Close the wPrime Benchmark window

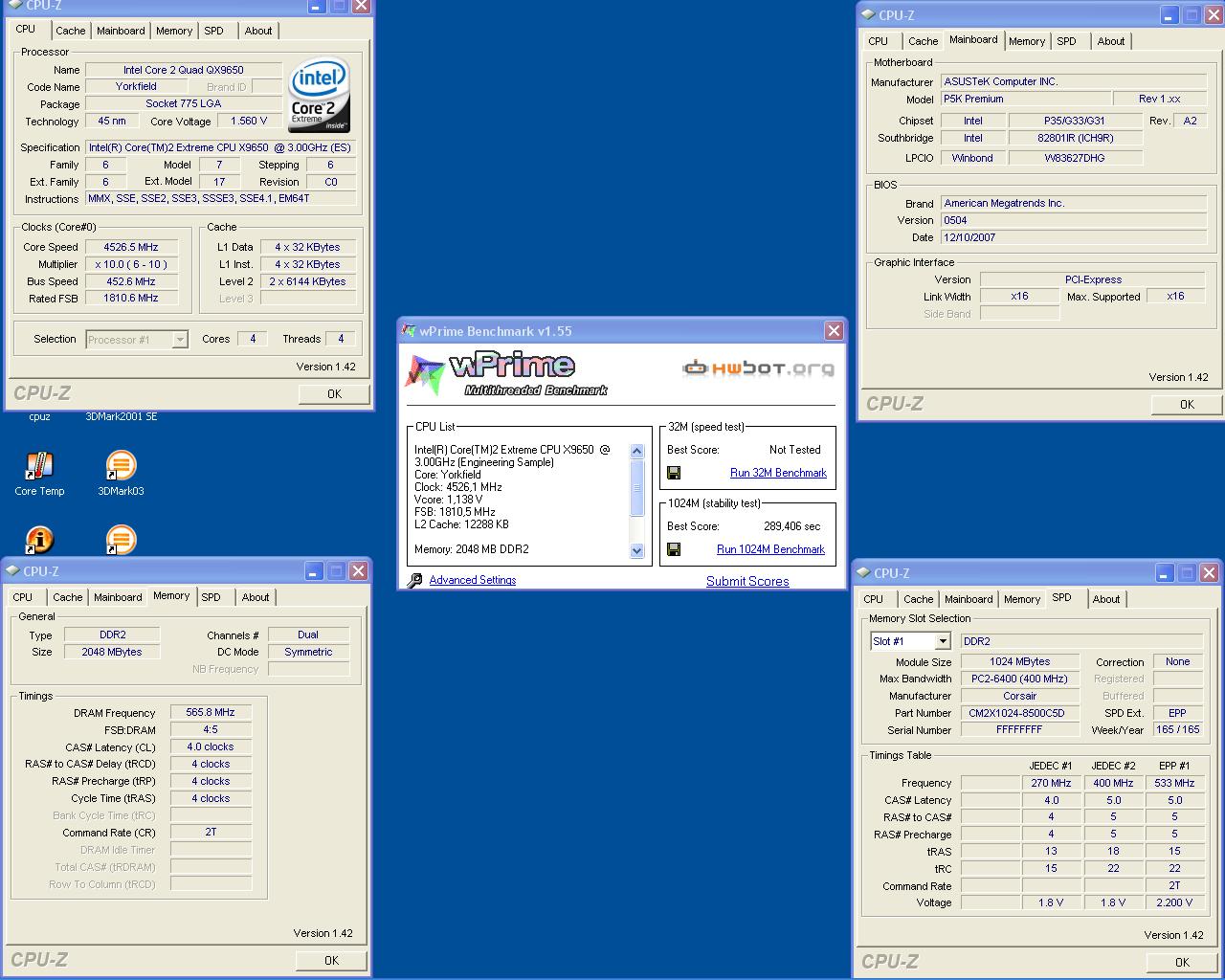834,330
